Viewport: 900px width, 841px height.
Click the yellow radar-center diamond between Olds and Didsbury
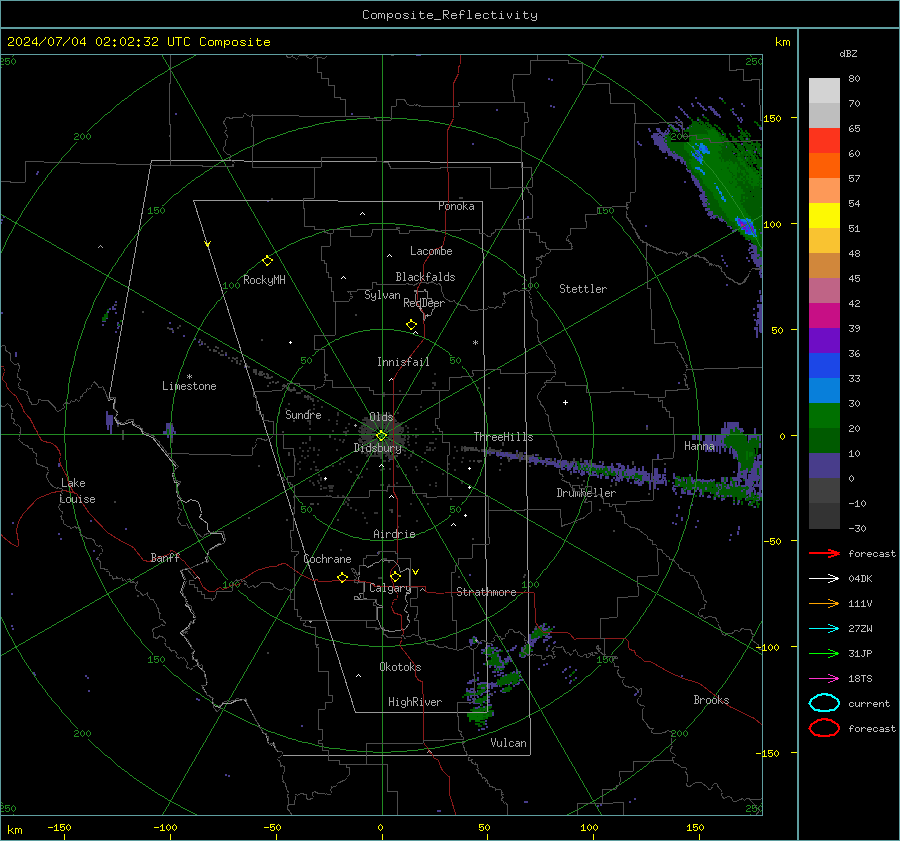point(381,436)
